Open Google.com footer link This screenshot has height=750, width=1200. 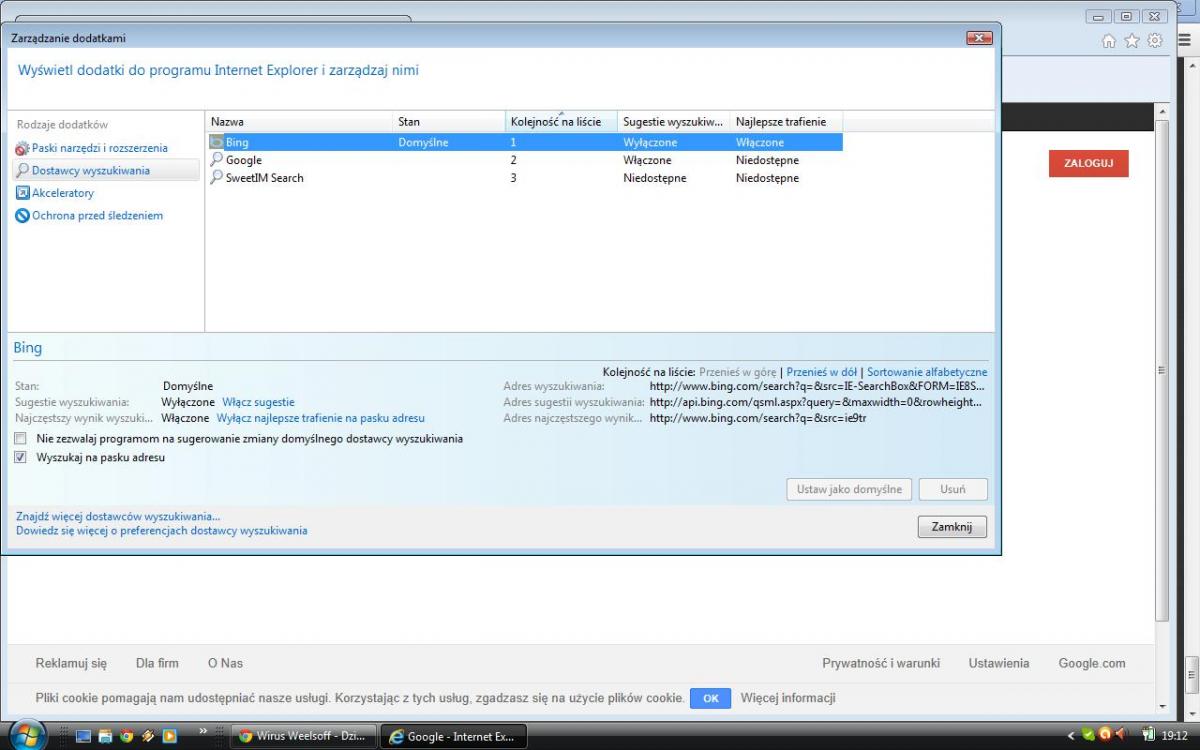1092,663
